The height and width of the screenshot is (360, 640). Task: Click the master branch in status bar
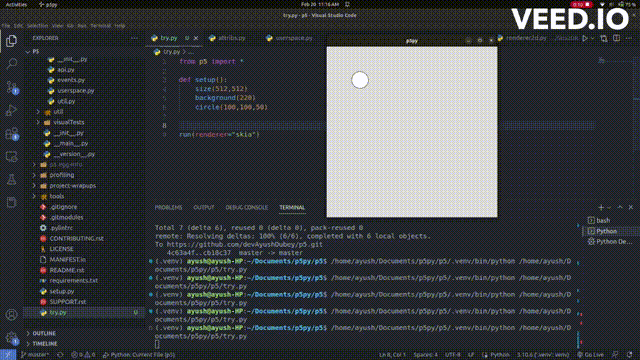[x=34, y=355]
